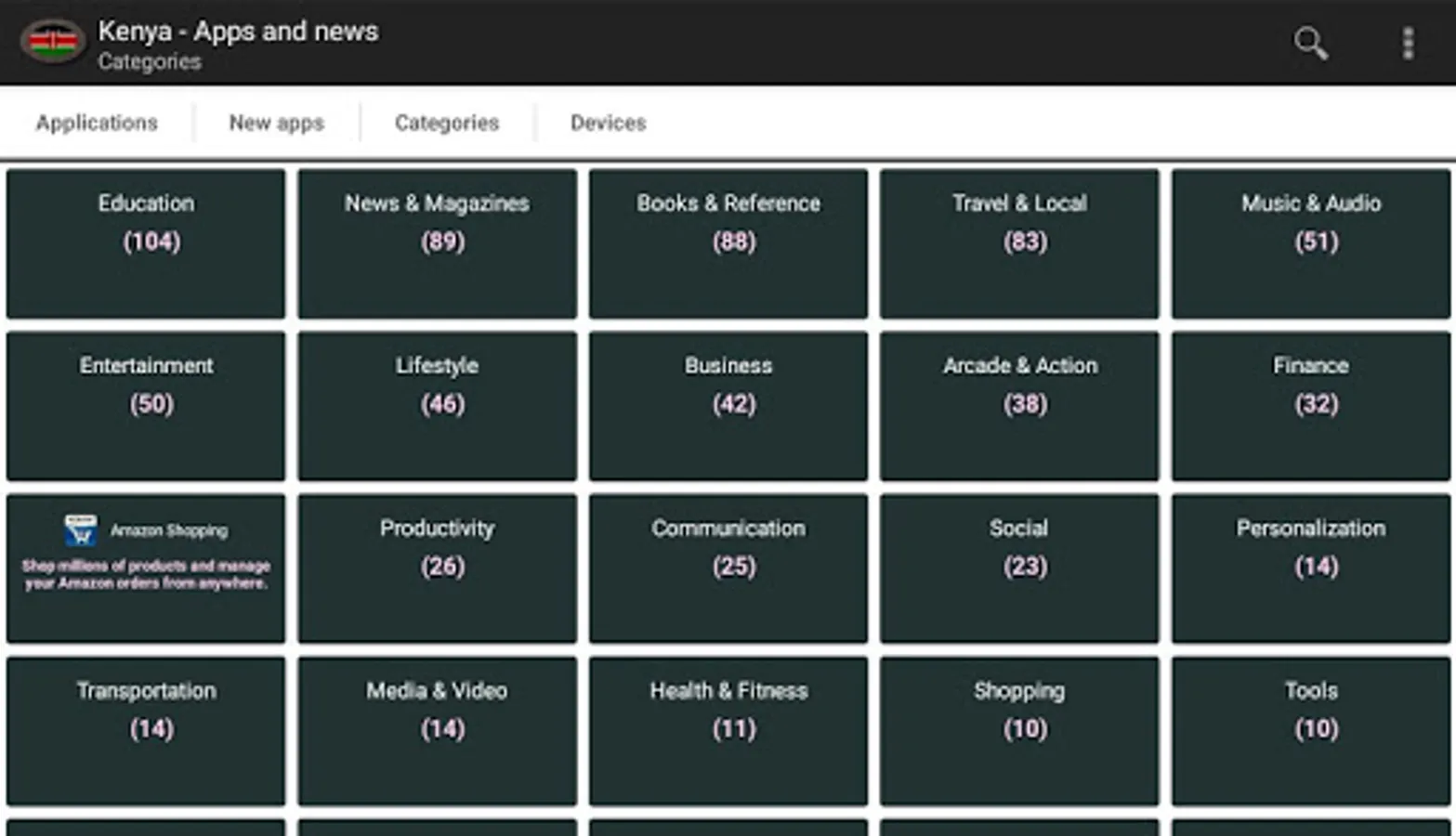Switch to the Applications tab
Screen dimensions: 1456x836
pyautogui.click(x=97, y=123)
